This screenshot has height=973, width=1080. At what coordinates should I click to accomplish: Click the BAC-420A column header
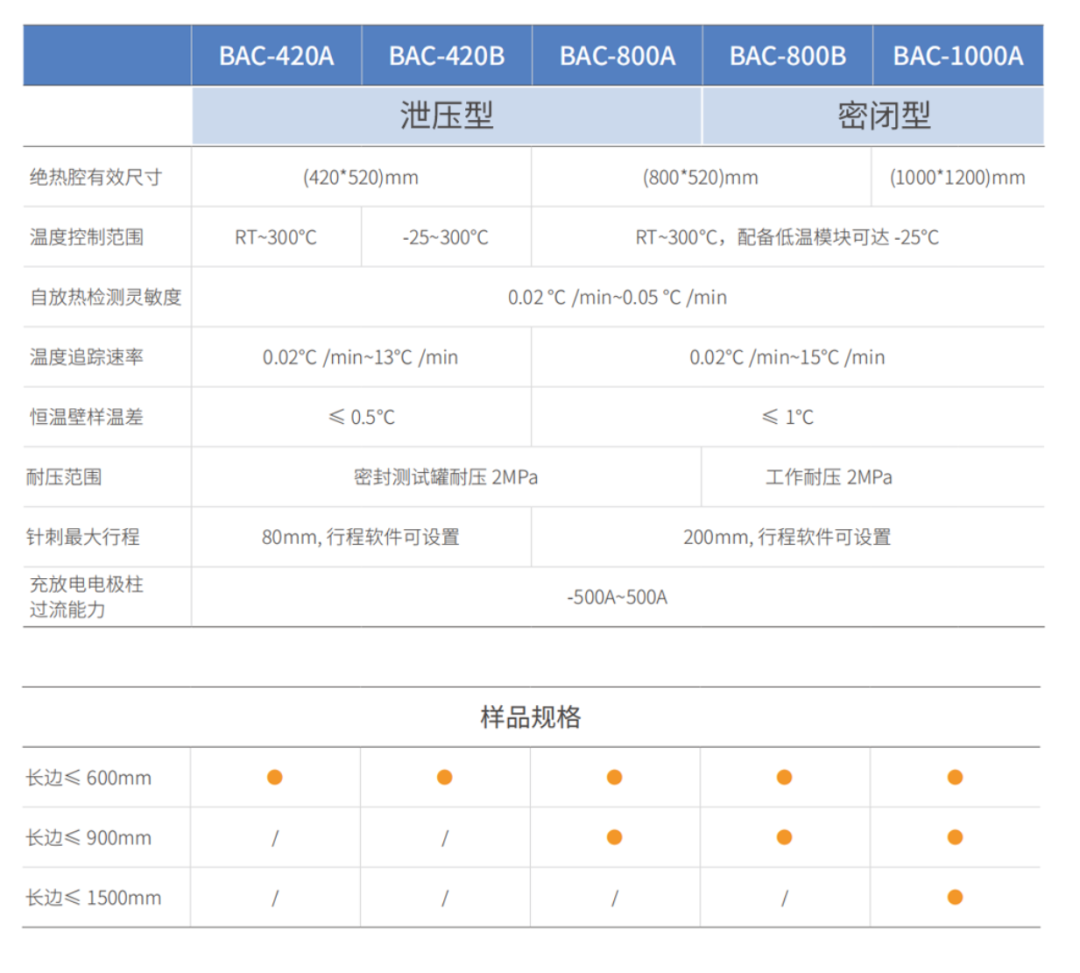(x=276, y=56)
